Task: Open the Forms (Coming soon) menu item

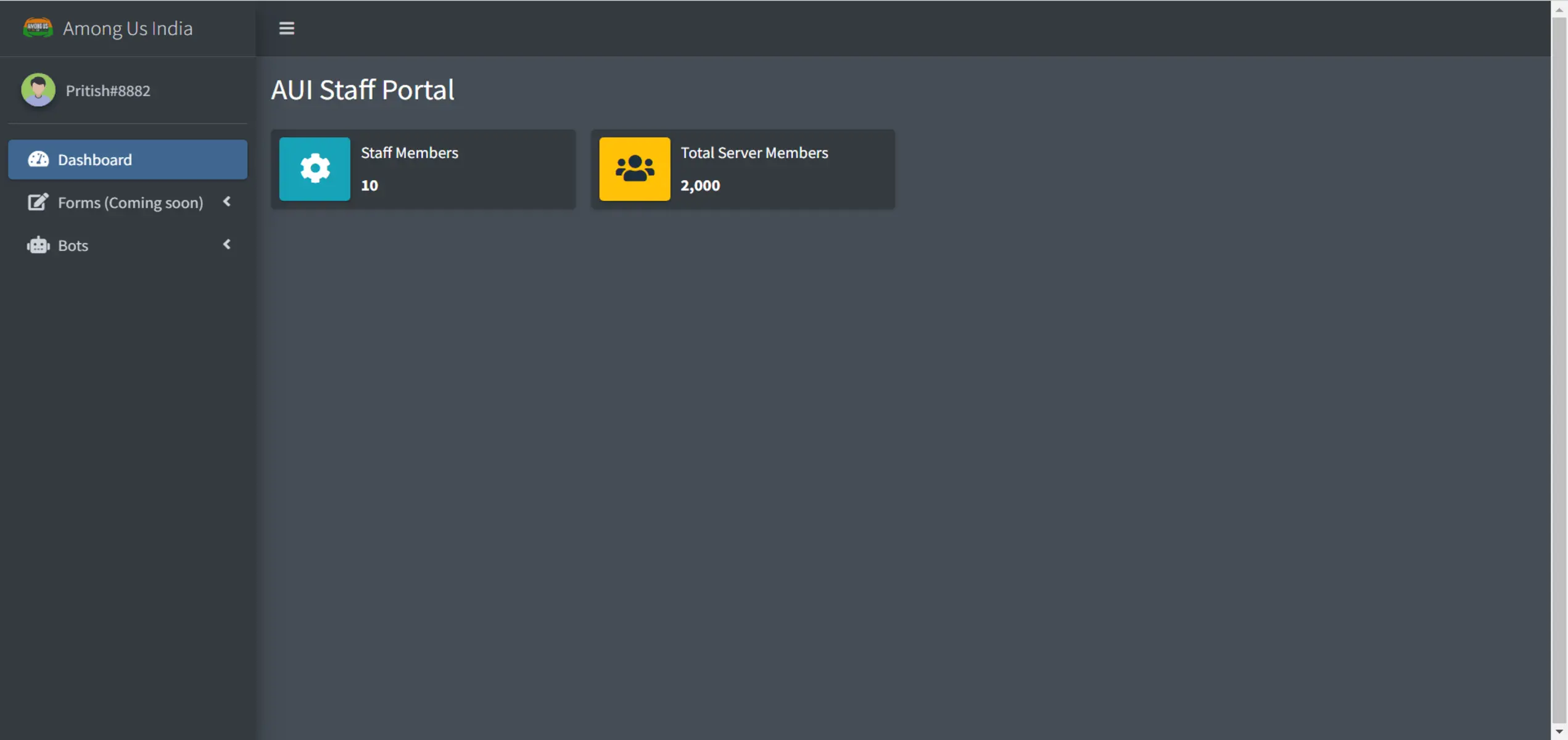Action: coord(130,202)
